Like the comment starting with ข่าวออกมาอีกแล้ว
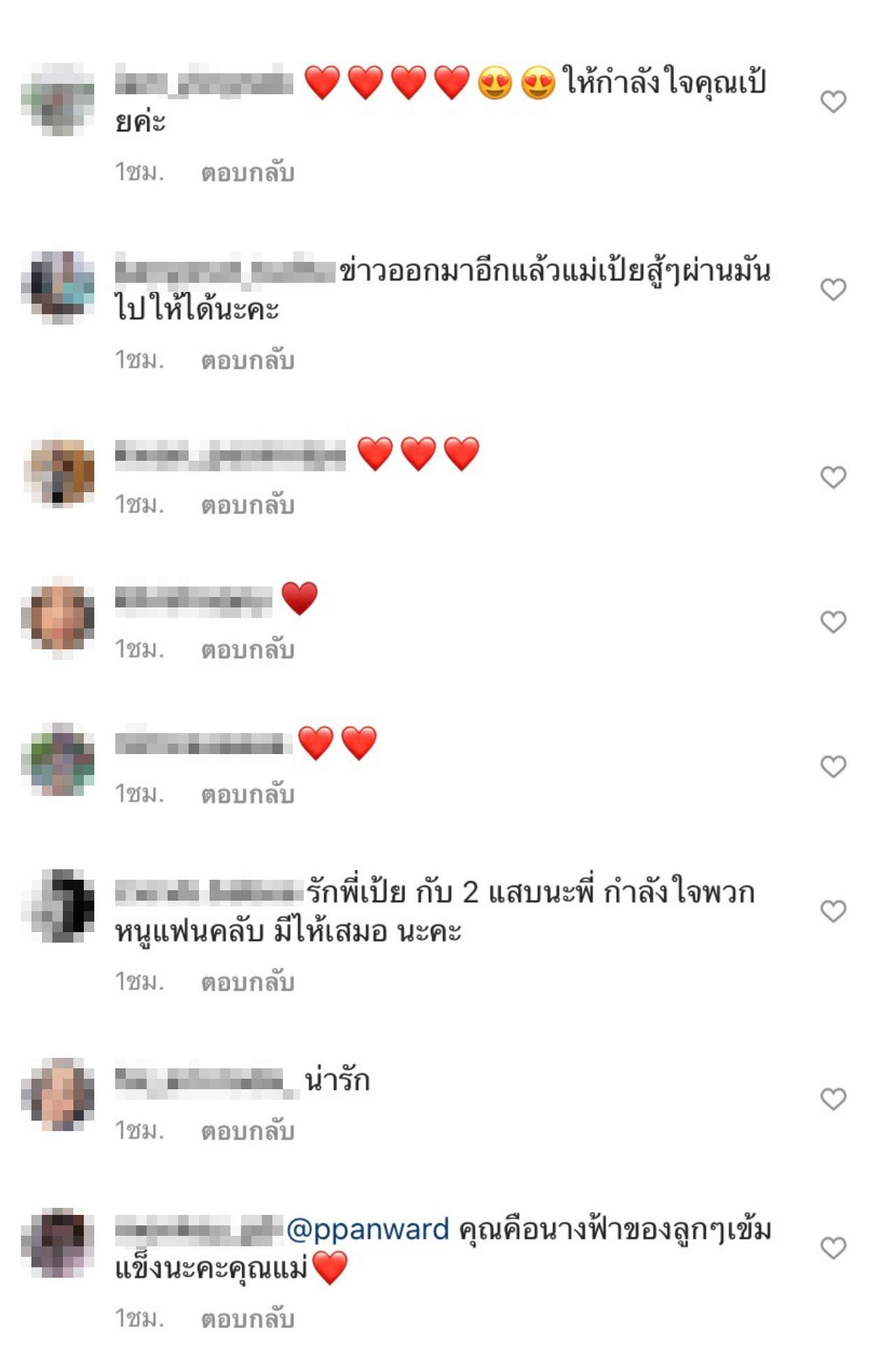This screenshot has height=1372, width=894. [833, 289]
